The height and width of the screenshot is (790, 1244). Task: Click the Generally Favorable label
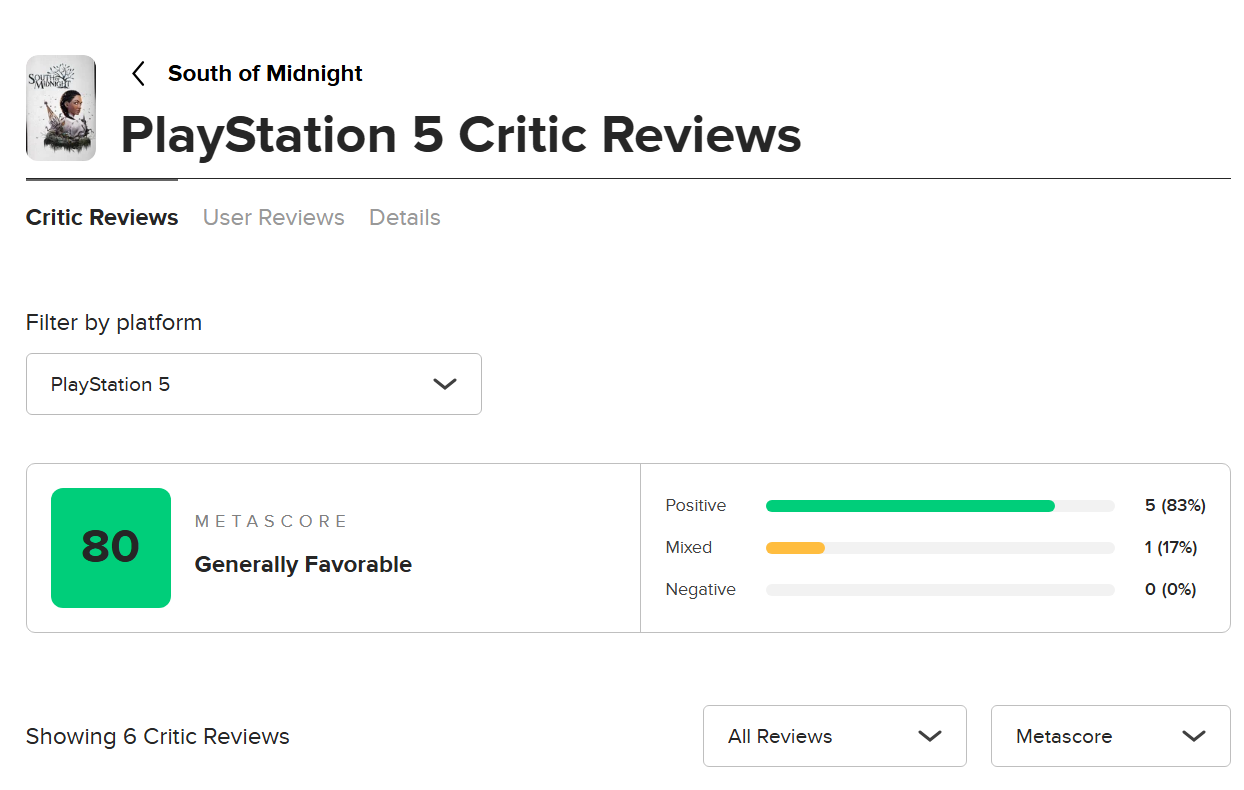(x=303, y=565)
